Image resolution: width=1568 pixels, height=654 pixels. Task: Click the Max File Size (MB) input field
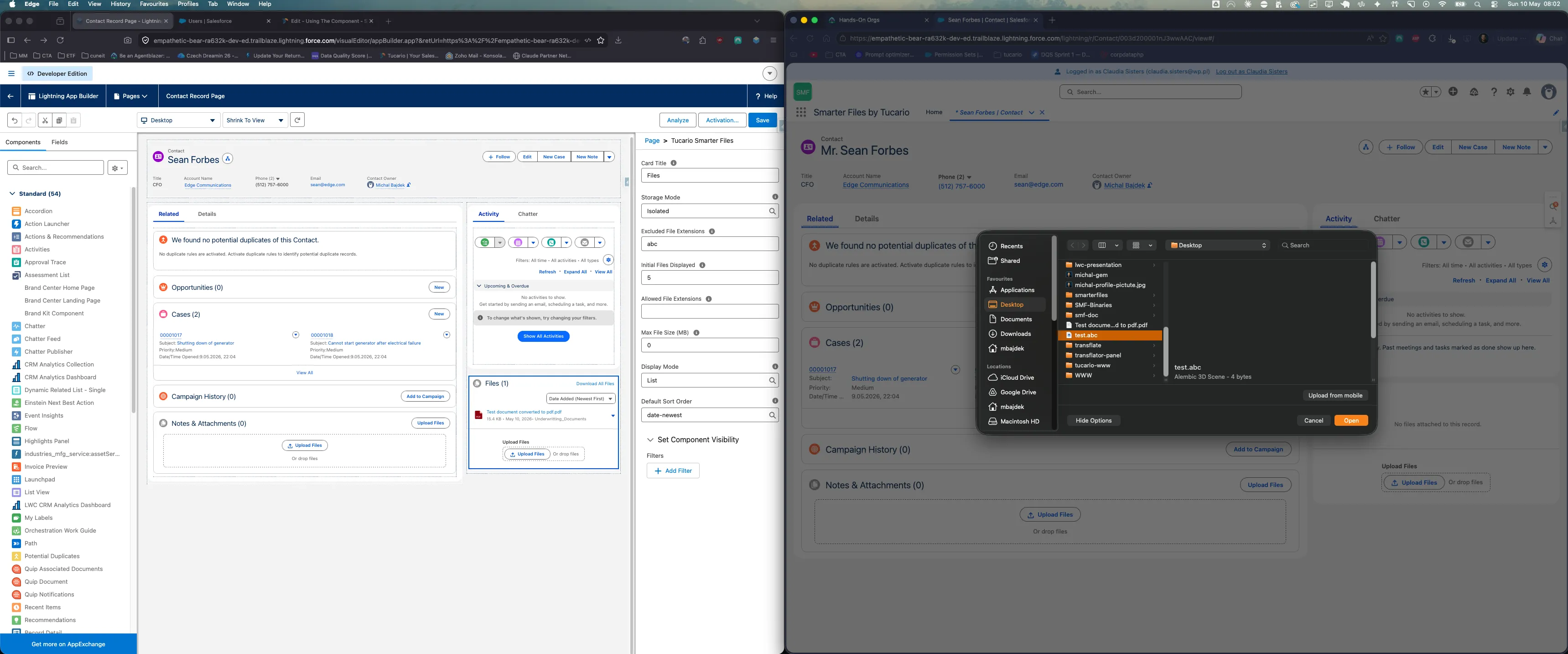(710, 345)
